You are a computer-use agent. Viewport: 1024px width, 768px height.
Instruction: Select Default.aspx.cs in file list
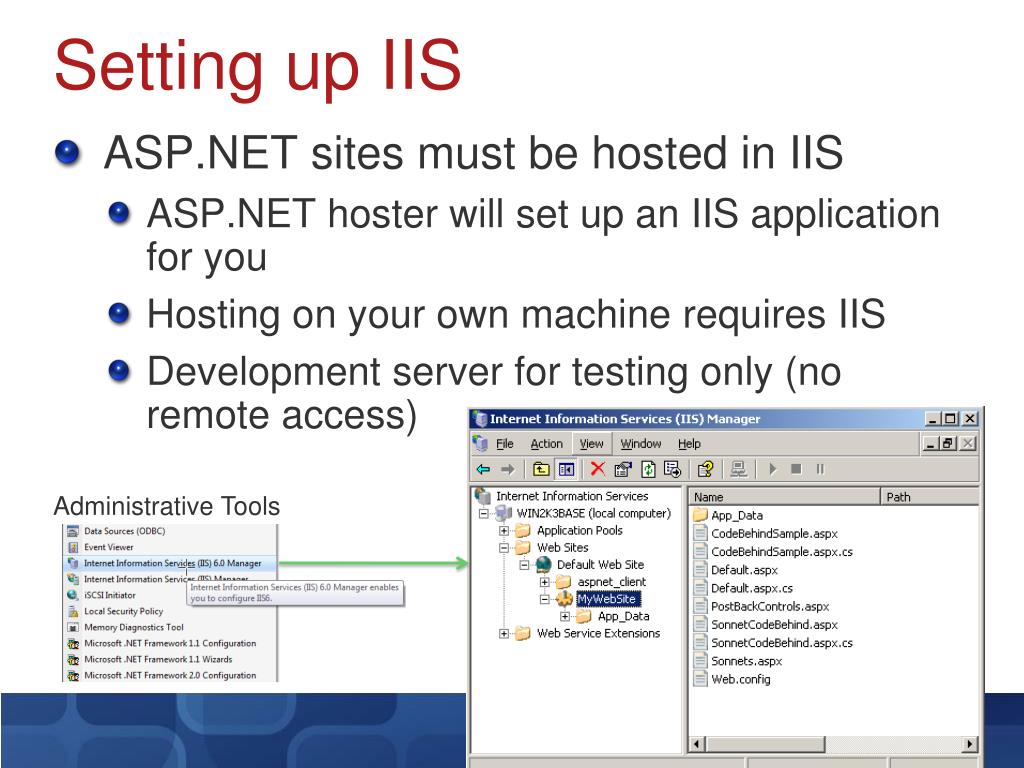(752, 588)
